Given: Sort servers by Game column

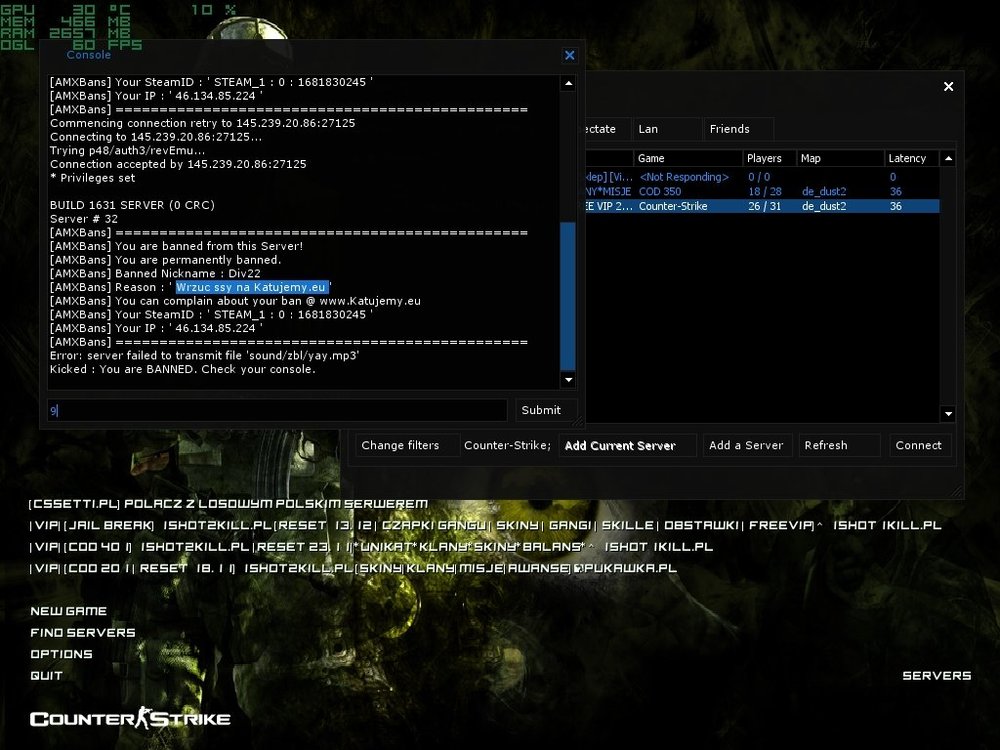Looking at the screenshot, I should [x=688, y=158].
